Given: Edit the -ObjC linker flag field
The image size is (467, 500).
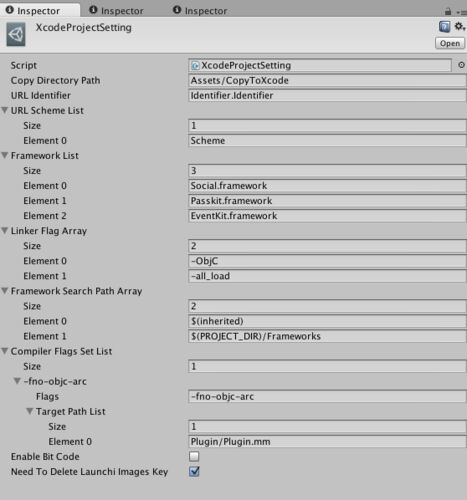Looking at the screenshot, I should click(x=327, y=261).
